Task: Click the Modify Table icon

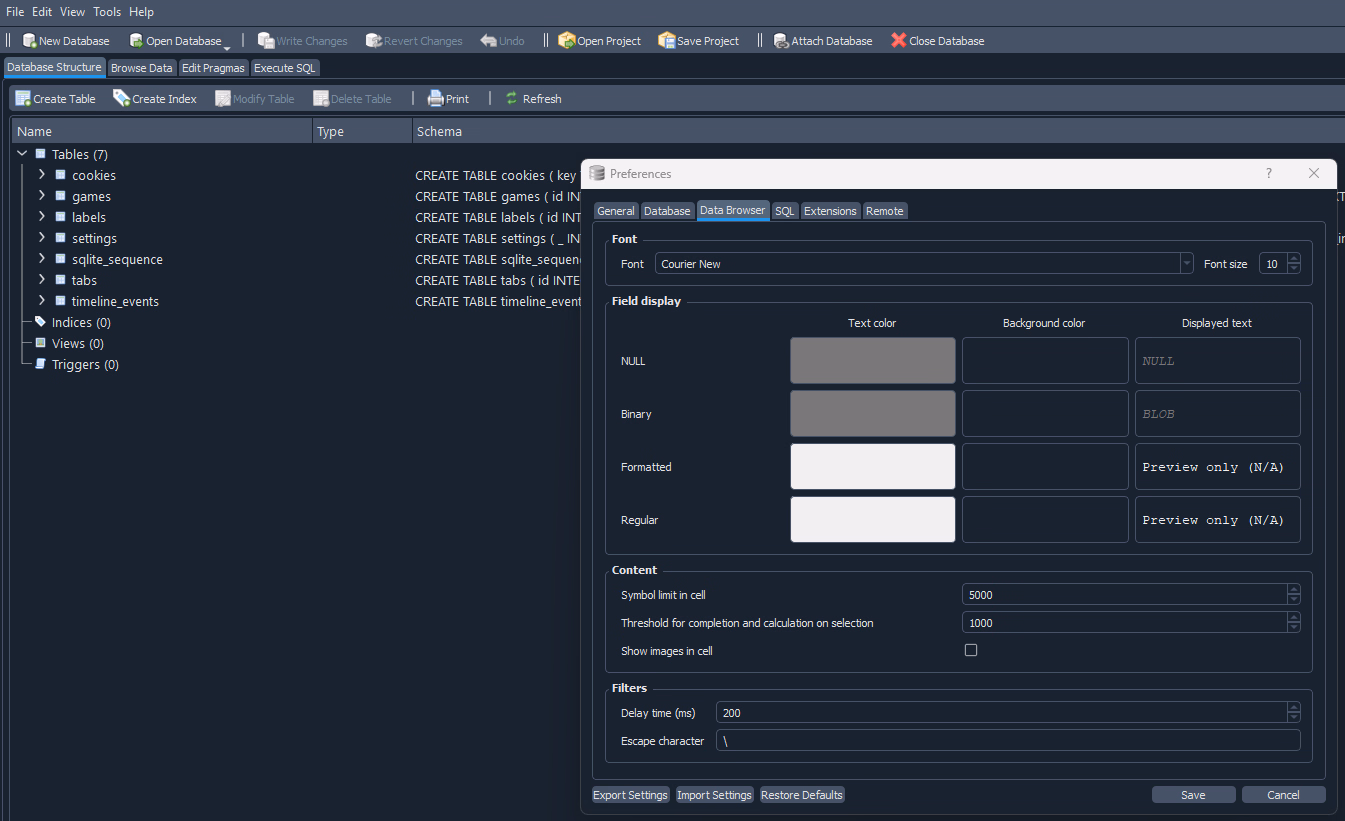Action: click(223, 98)
